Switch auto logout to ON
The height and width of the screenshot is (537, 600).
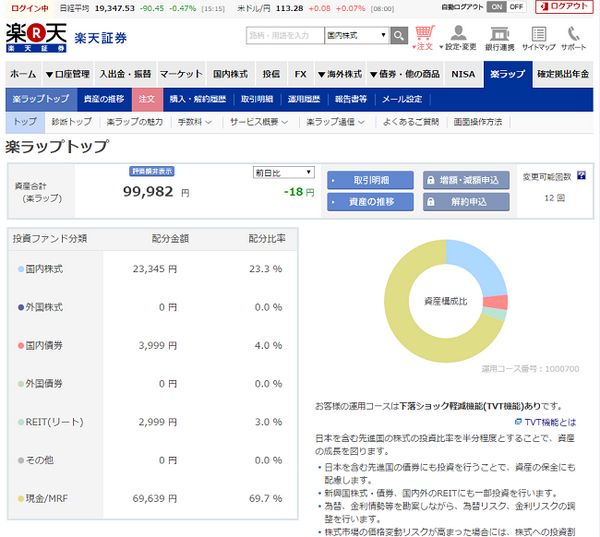coord(496,7)
